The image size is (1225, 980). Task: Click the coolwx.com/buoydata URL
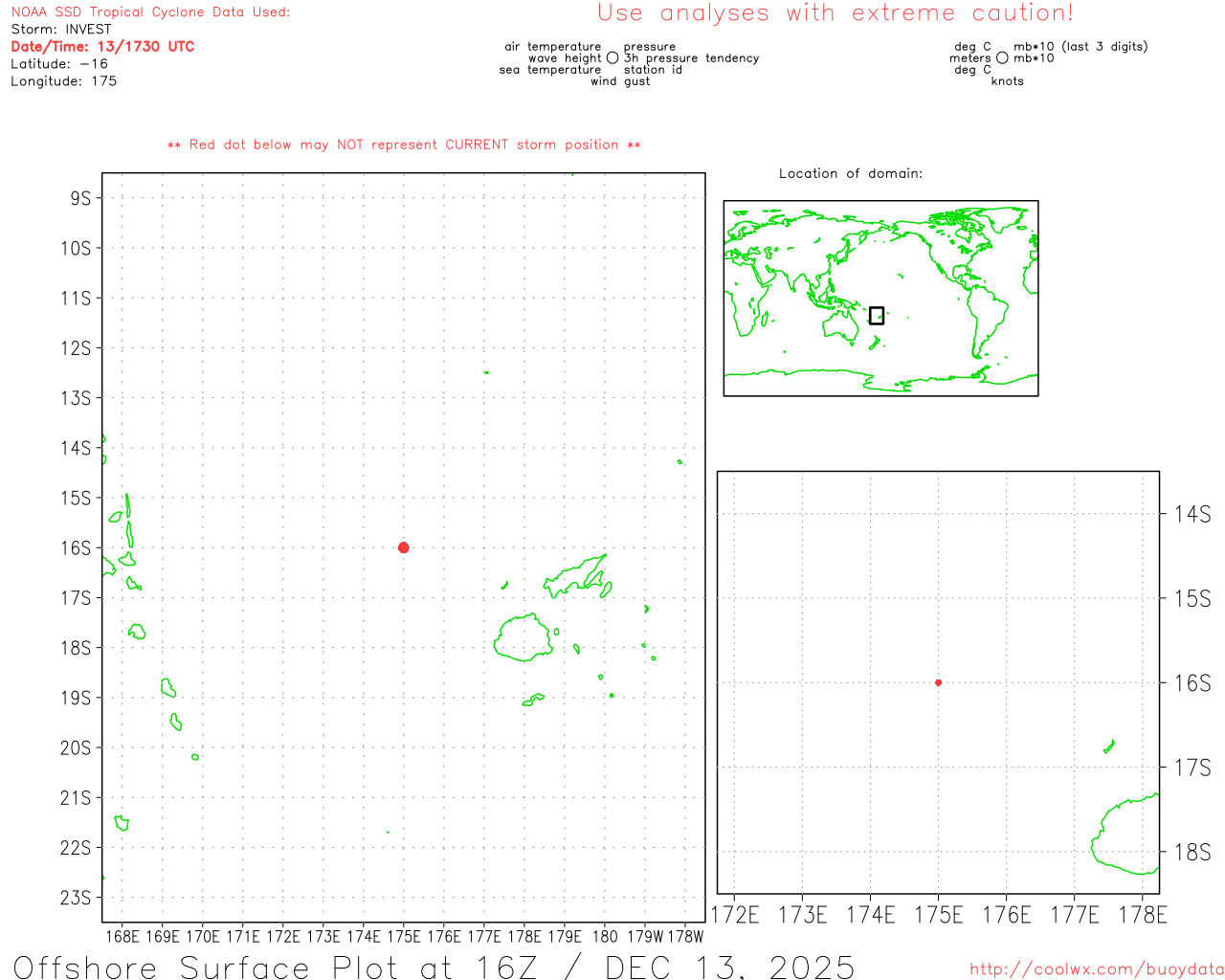click(1097, 969)
